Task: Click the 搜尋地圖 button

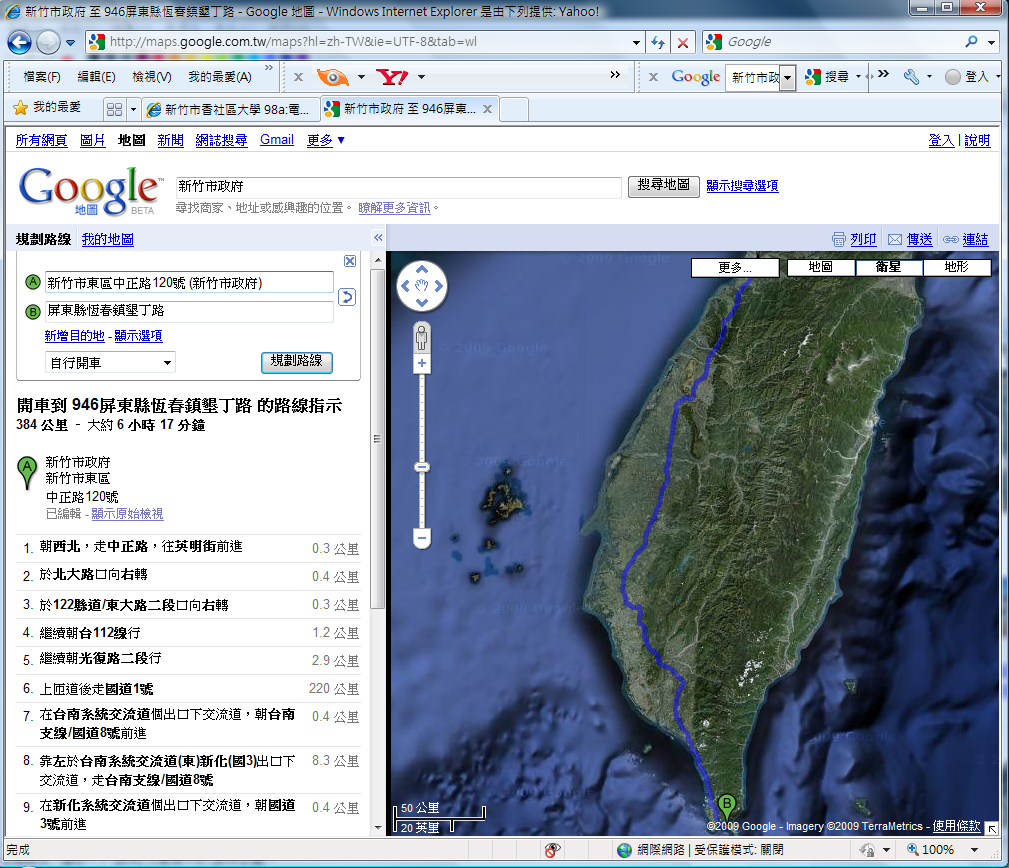Action: [x=663, y=186]
